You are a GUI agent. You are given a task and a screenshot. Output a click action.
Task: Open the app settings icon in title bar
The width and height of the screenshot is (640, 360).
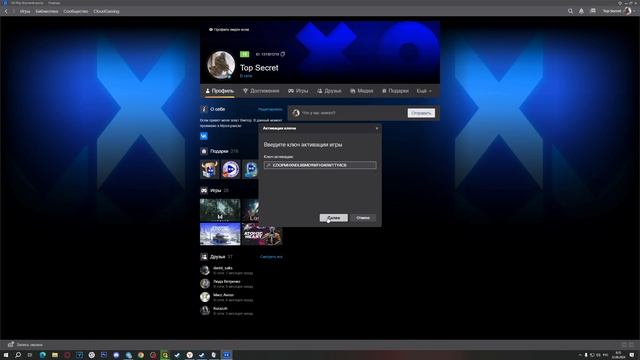click(620, 3)
